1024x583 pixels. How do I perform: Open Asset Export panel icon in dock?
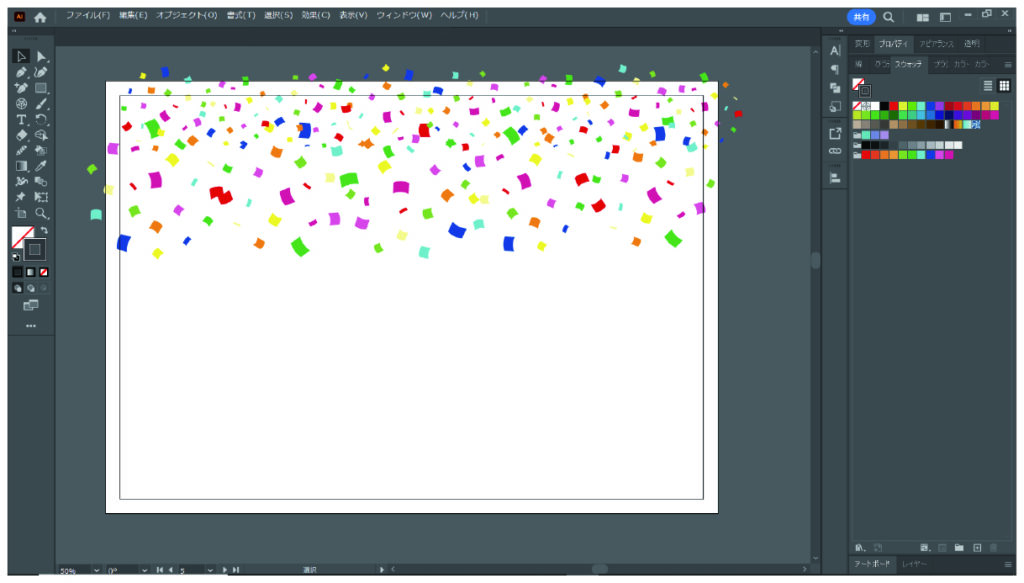pyautogui.click(x=835, y=134)
